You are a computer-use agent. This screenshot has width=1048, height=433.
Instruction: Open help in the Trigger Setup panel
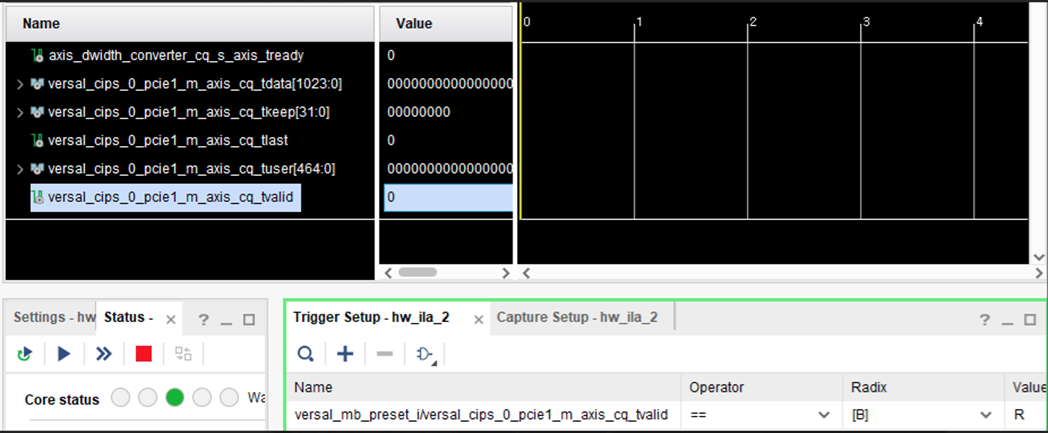pyautogui.click(x=984, y=319)
